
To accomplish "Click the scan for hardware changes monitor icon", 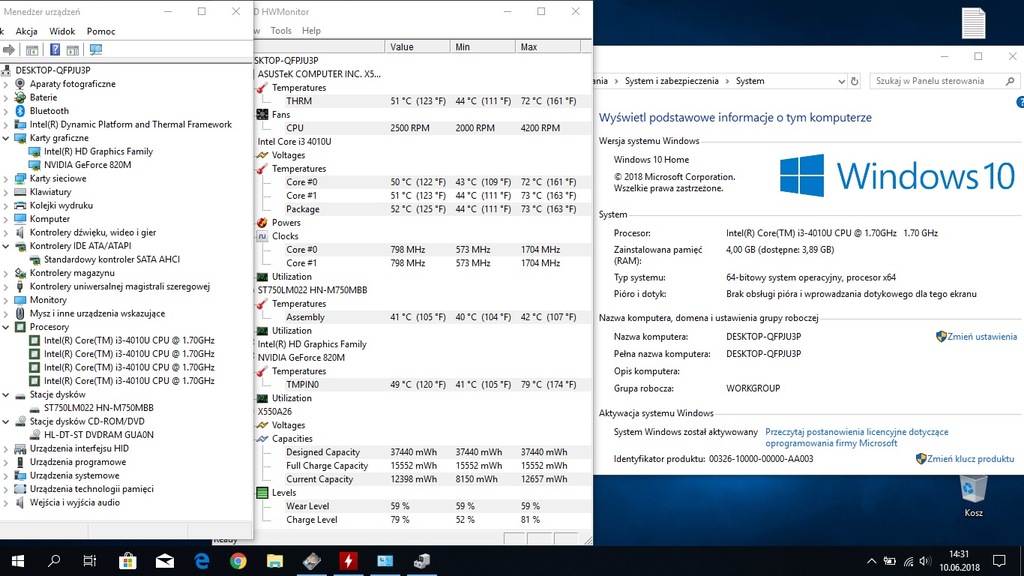I will [x=96, y=50].
